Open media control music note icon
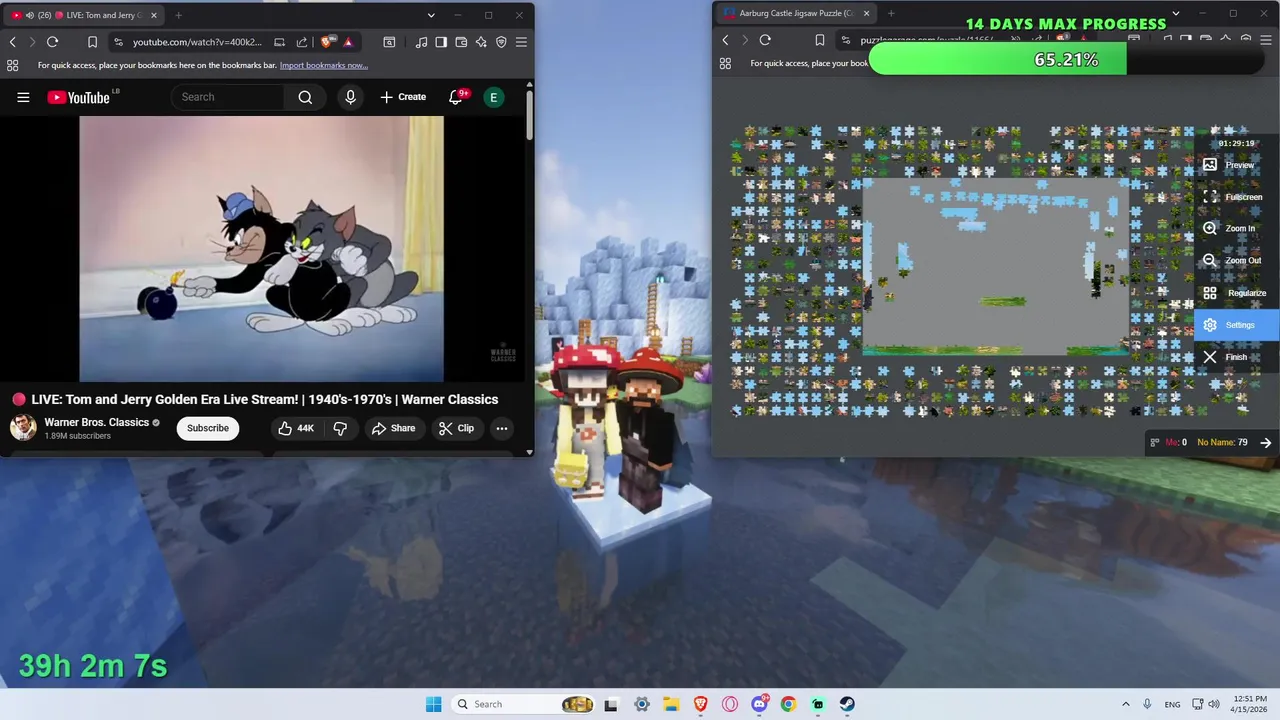 (421, 42)
